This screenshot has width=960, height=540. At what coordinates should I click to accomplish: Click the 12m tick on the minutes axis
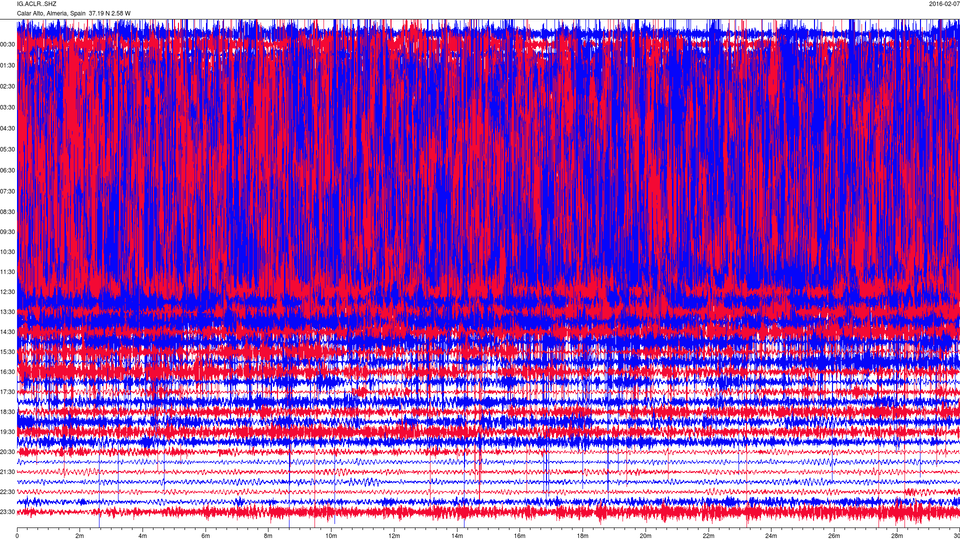394,535
